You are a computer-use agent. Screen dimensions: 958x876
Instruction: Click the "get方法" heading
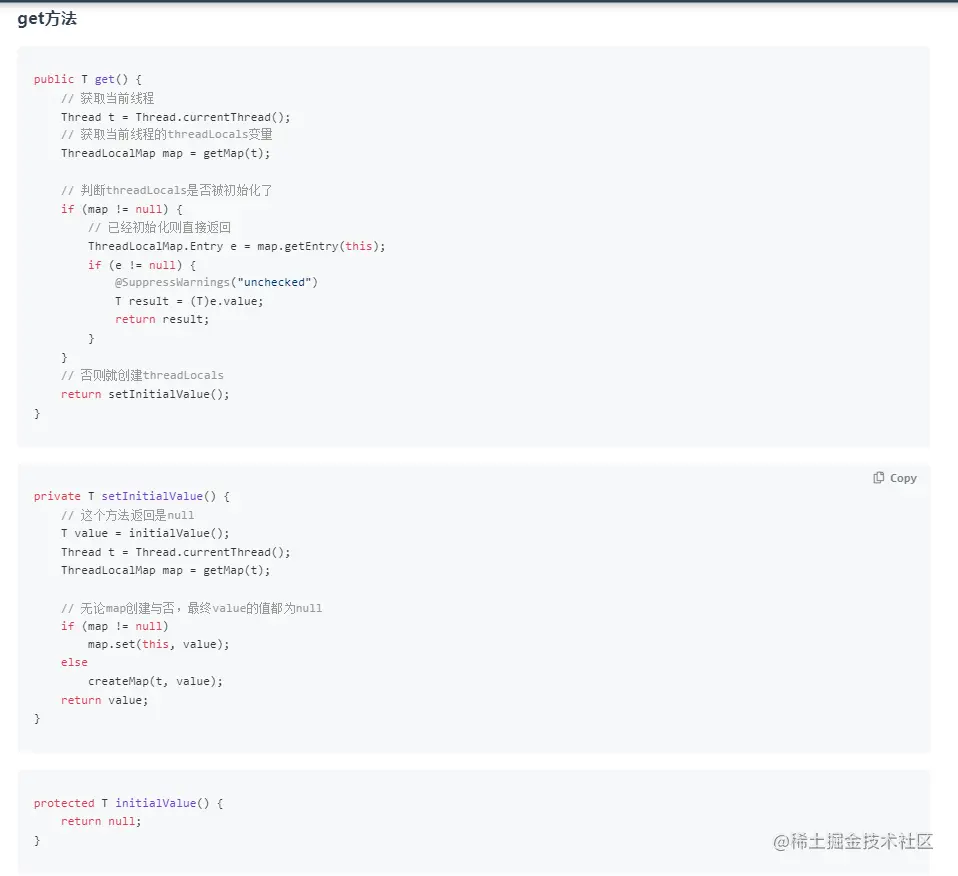[x=47, y=19]
